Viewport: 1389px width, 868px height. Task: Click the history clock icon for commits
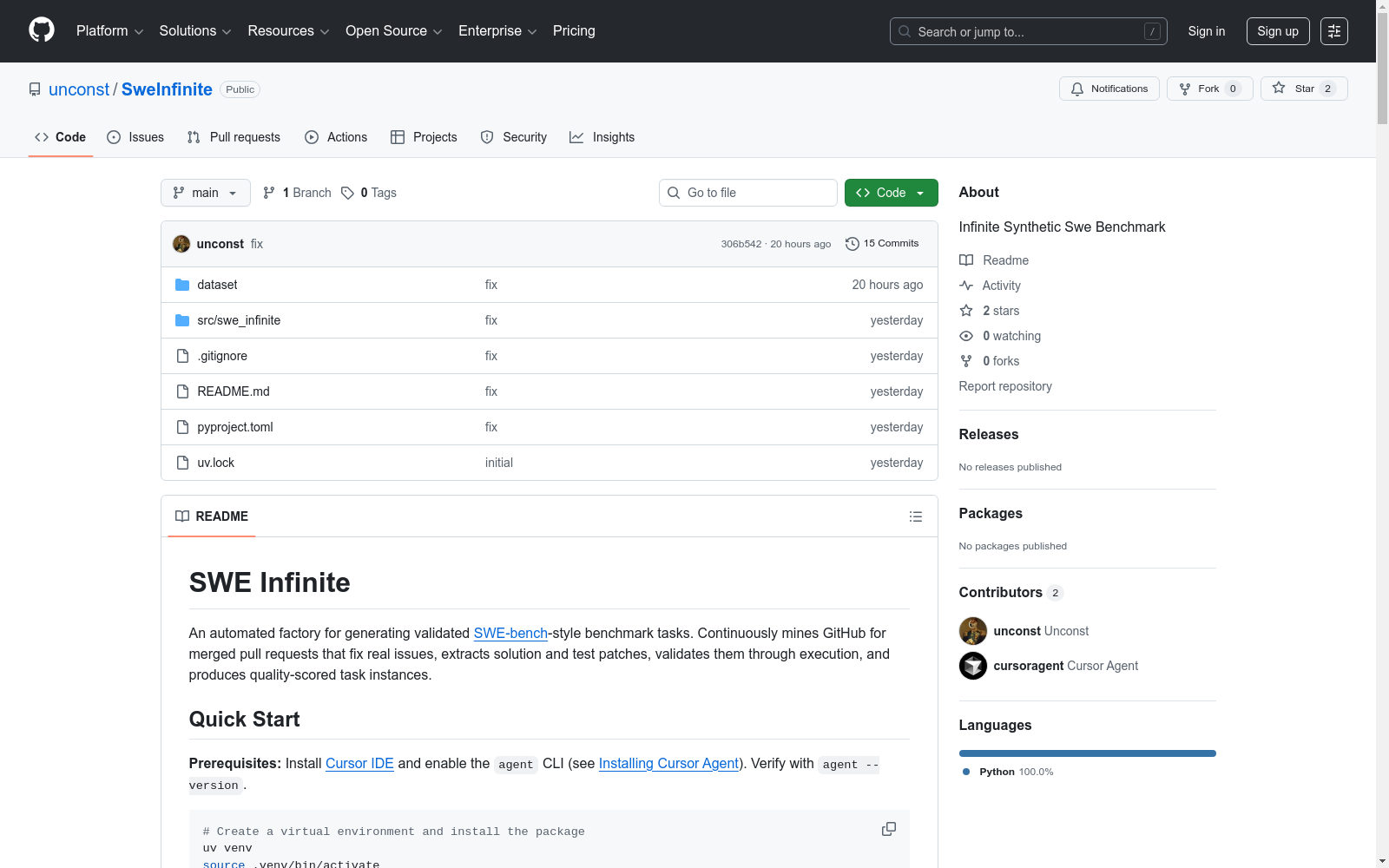click(852, 244)
